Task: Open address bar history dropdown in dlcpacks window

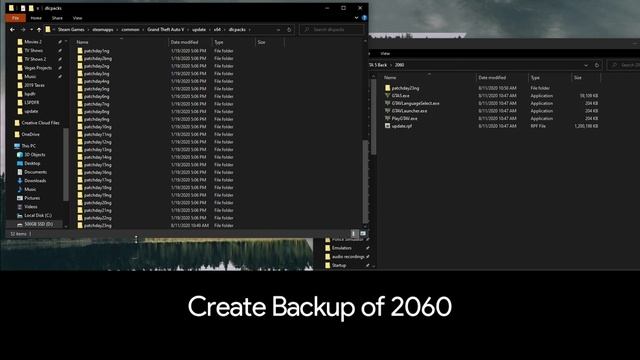Action: coord(278,29)
